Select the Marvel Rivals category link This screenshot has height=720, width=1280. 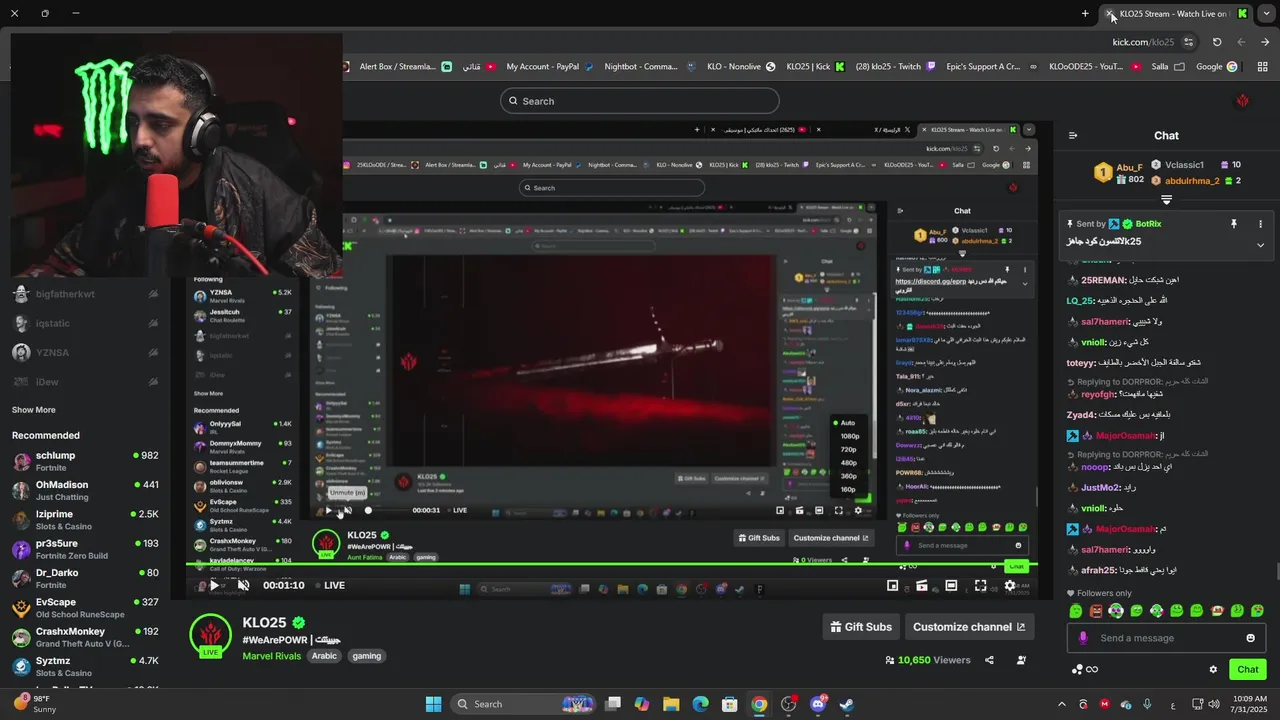[271, 656]
